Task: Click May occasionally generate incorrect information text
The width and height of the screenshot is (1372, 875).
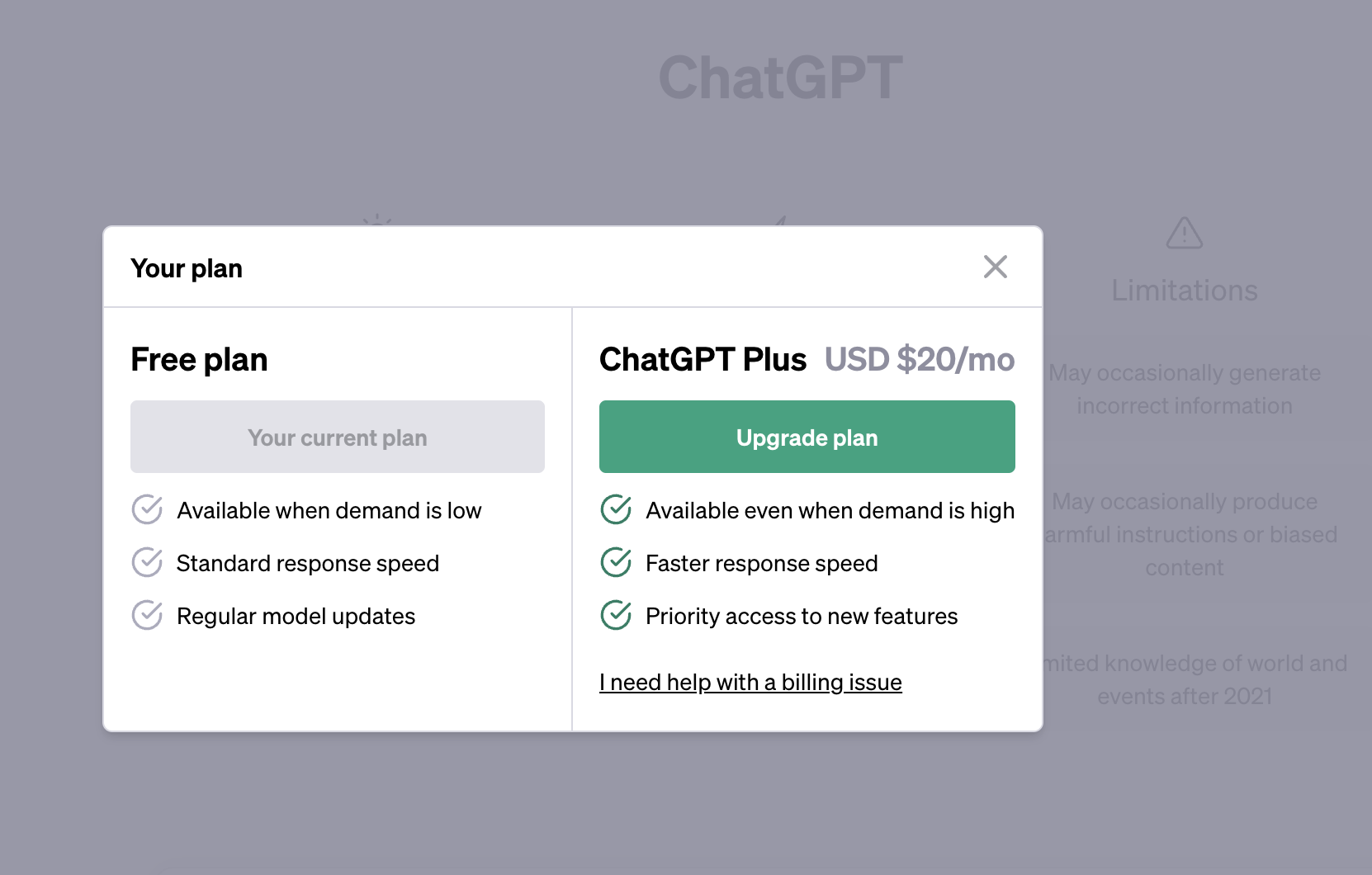Action: tap(1185, 390)
